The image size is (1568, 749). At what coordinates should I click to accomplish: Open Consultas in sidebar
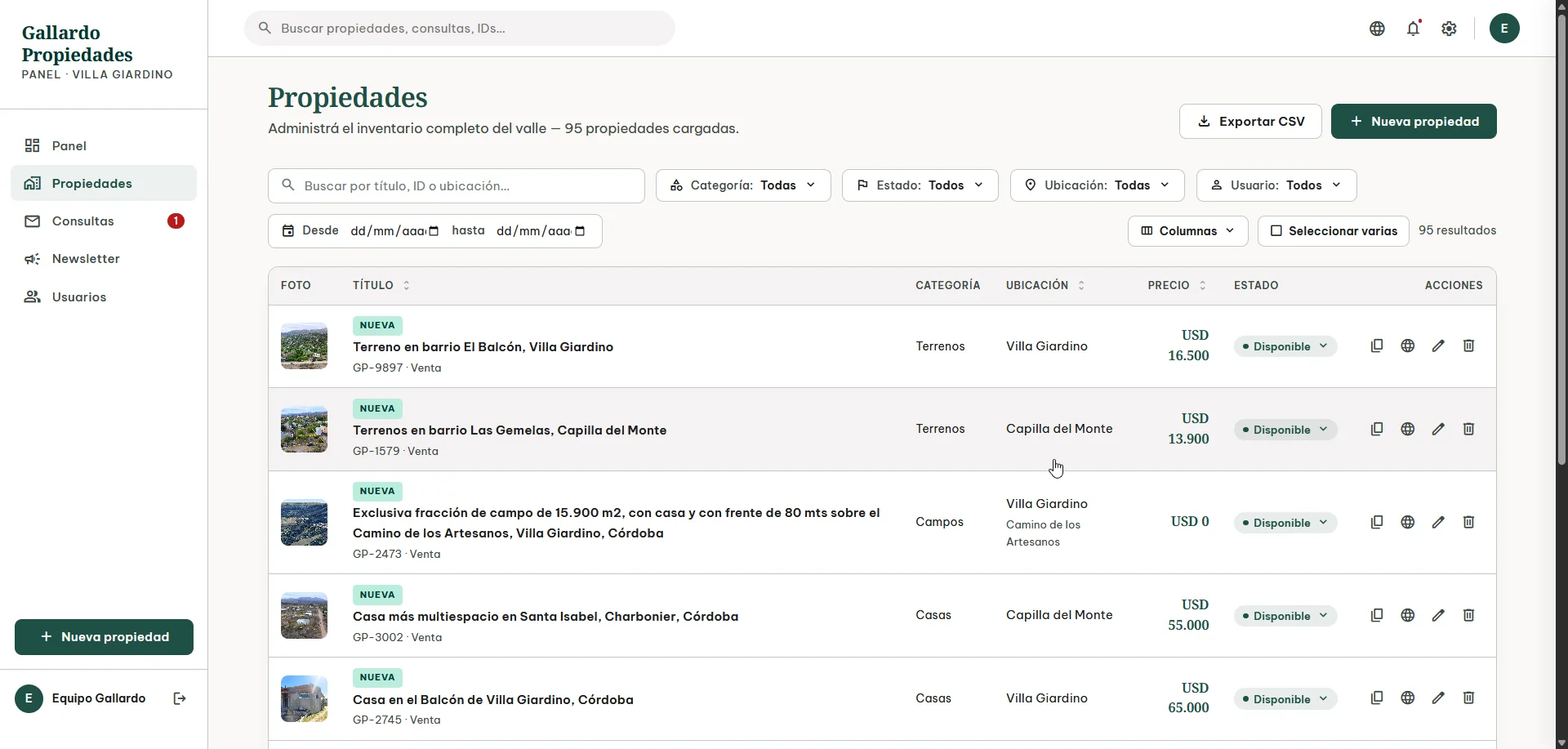(x=104, y=221)
